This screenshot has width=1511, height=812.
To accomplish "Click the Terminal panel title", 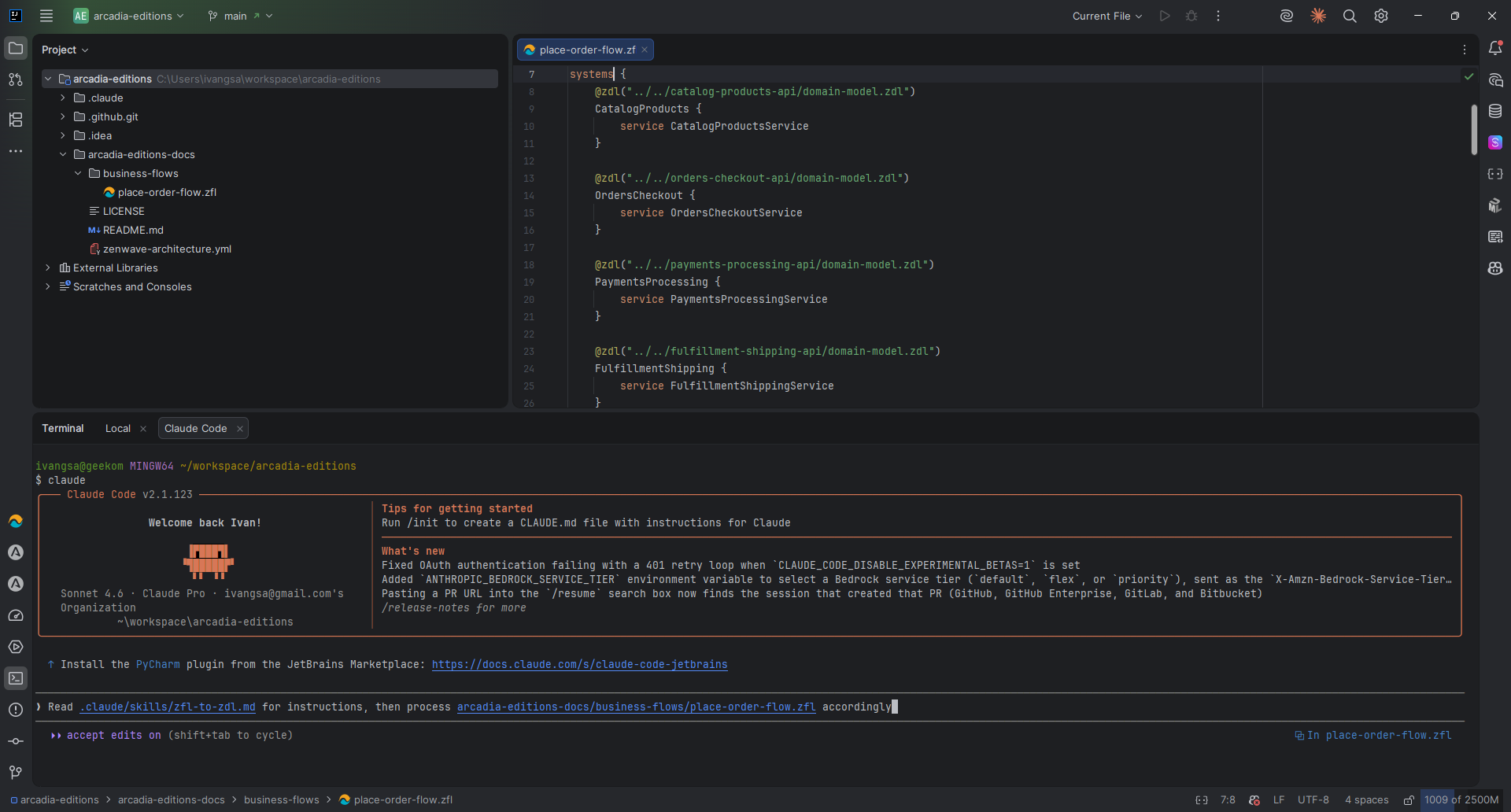I will 63,428.
